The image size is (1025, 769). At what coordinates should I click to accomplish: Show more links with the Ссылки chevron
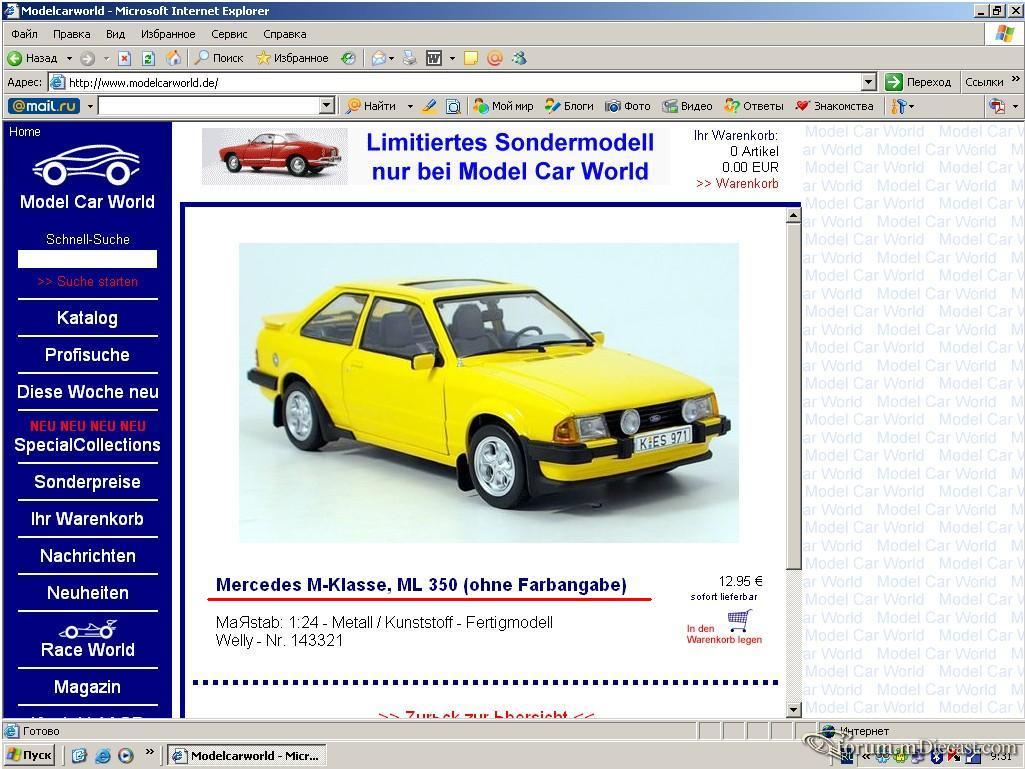[1015, 79]
